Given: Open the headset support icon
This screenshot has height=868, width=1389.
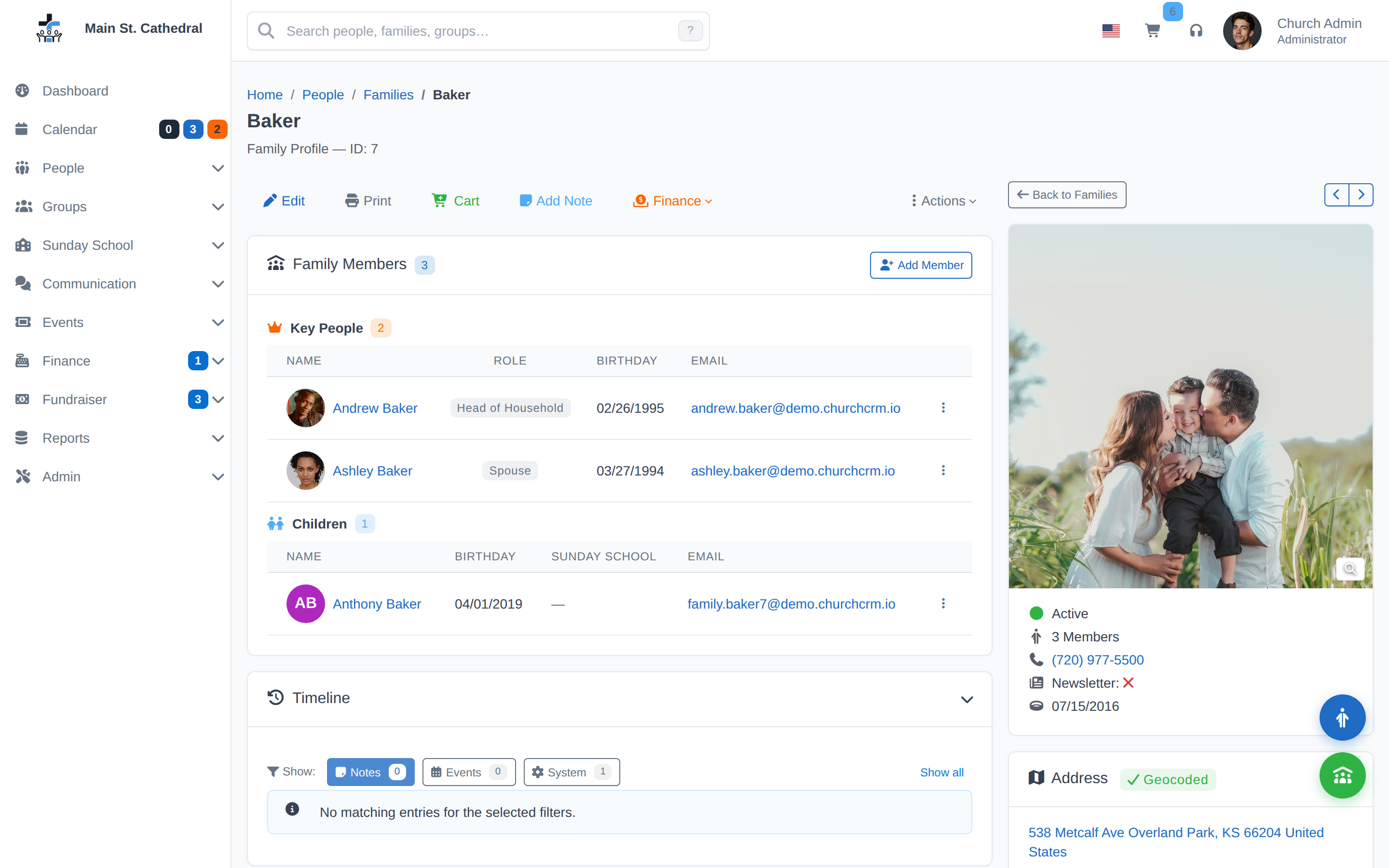Looking at the screenshot, I should (x=1196, y=30).
